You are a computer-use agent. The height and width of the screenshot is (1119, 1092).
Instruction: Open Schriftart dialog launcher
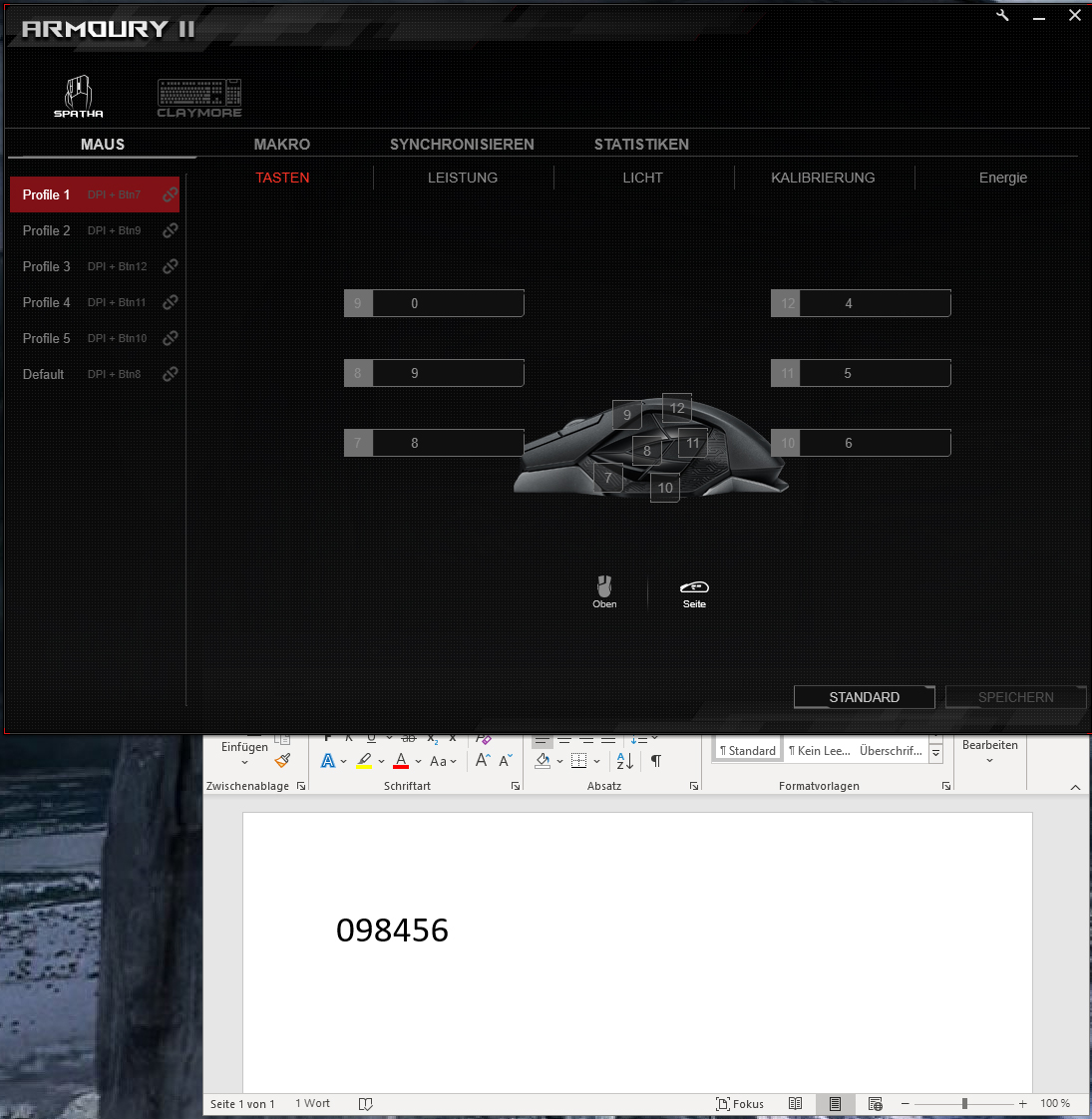516,786
